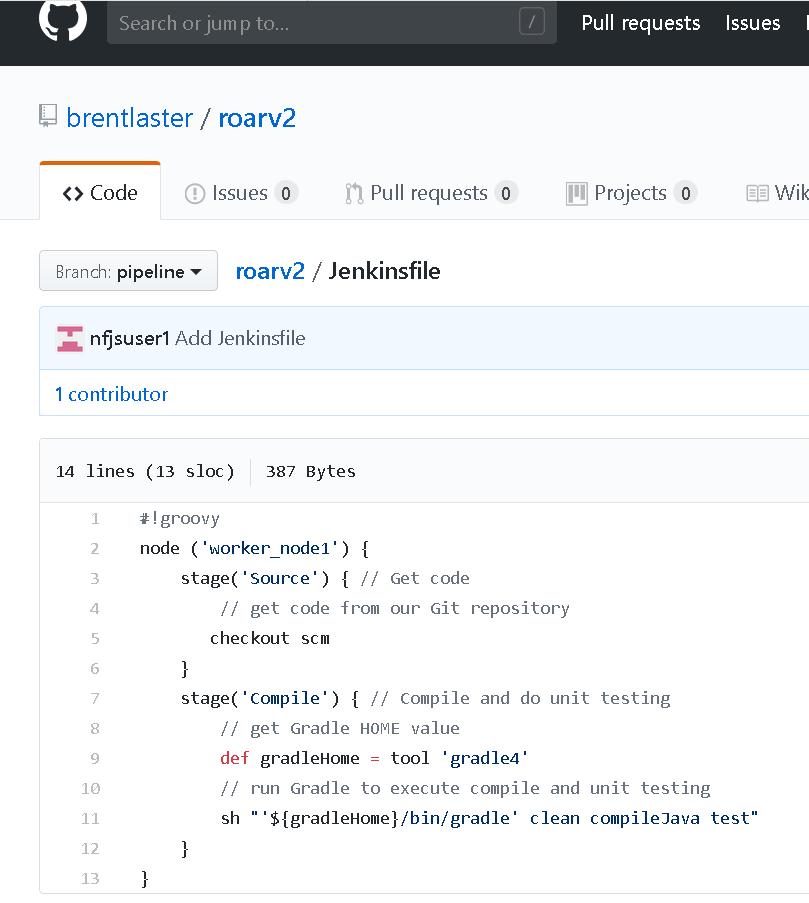The image size is (809, 903).
Task: Click roarv2 in the file breadcrumb
Action: (x=270, y=271)
